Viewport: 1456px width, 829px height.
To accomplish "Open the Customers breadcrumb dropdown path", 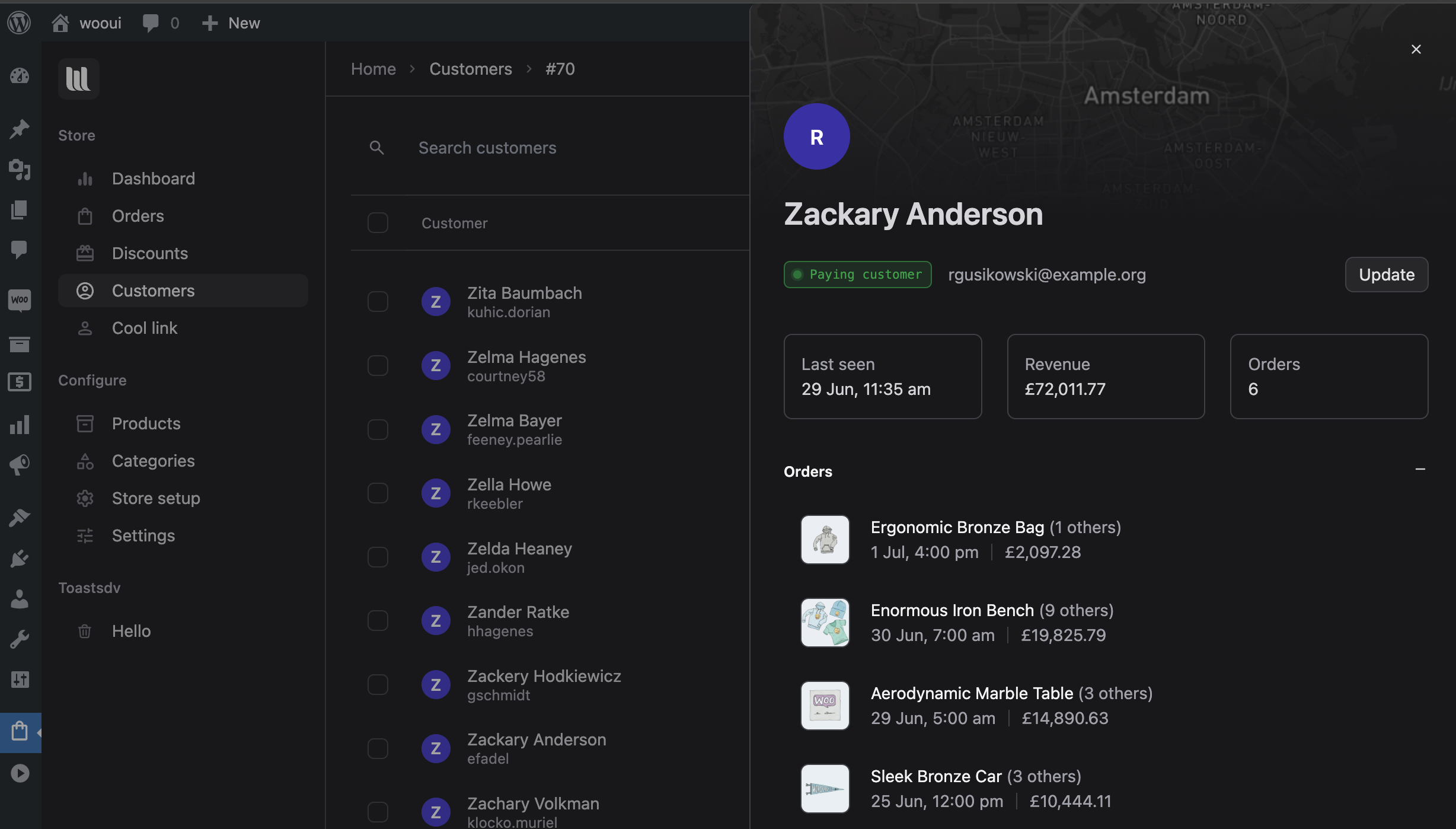I will coord(470,69).
